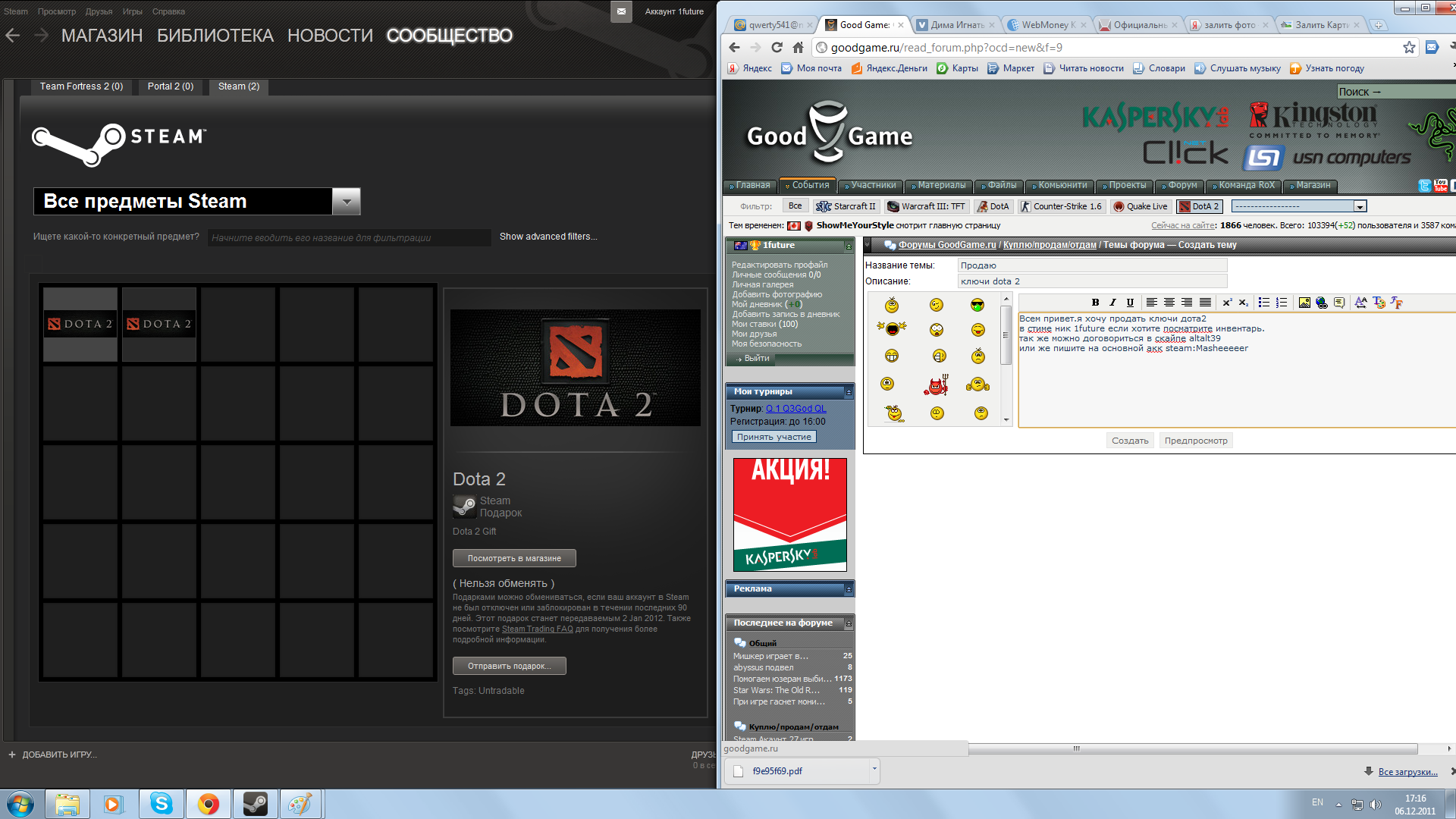Insert sunglasses smiley
This screenshot has height=819, width=1456.
[977, 305]
